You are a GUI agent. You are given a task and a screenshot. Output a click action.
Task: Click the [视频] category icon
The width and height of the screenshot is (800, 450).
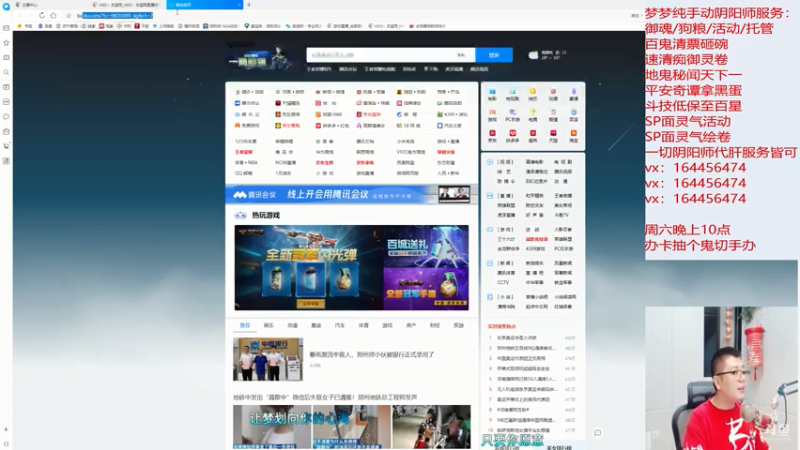coord(490,162)
